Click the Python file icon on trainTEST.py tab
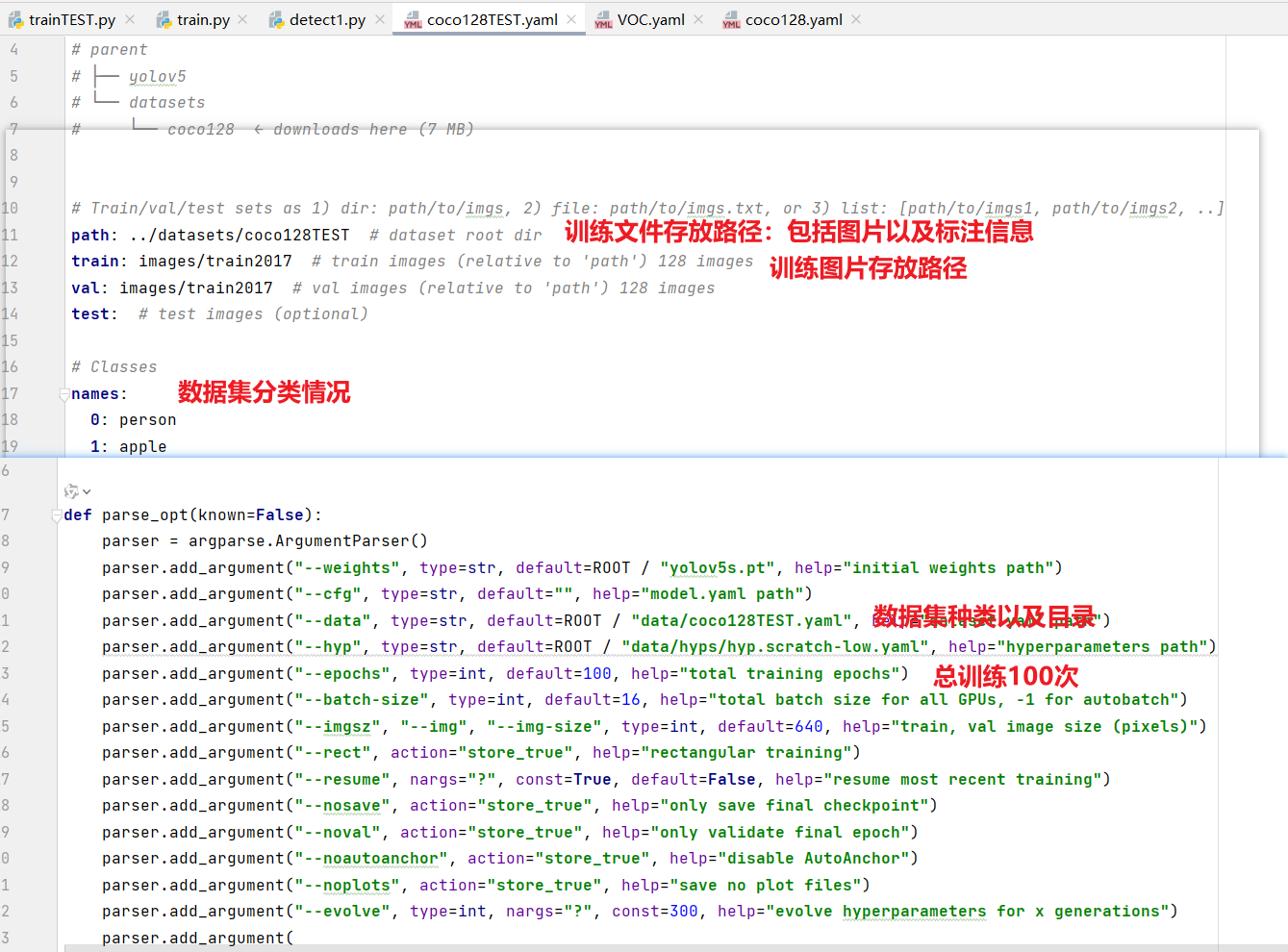1288x952 pixels. click(x=16, y=19)
